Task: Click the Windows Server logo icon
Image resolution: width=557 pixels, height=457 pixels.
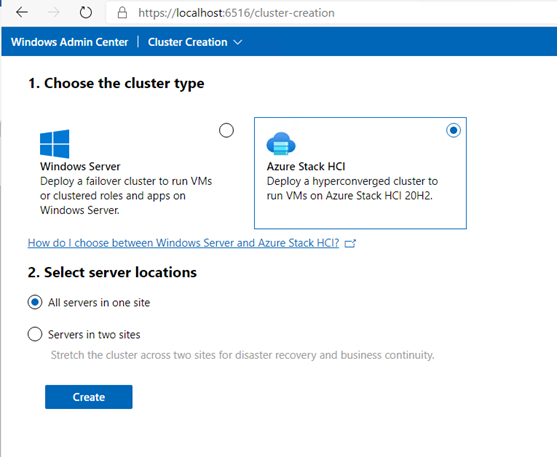Action: (55, 144)
